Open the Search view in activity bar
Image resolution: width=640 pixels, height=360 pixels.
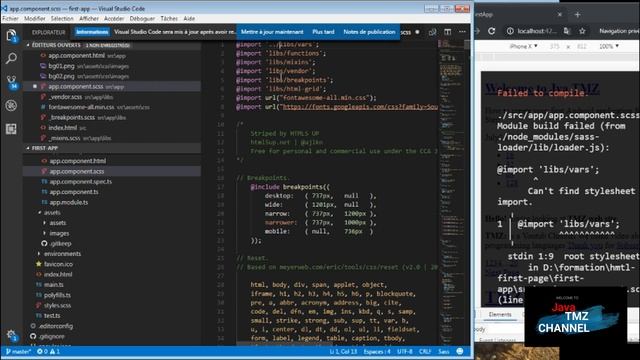pyautogui.click(x=11, y=58)
